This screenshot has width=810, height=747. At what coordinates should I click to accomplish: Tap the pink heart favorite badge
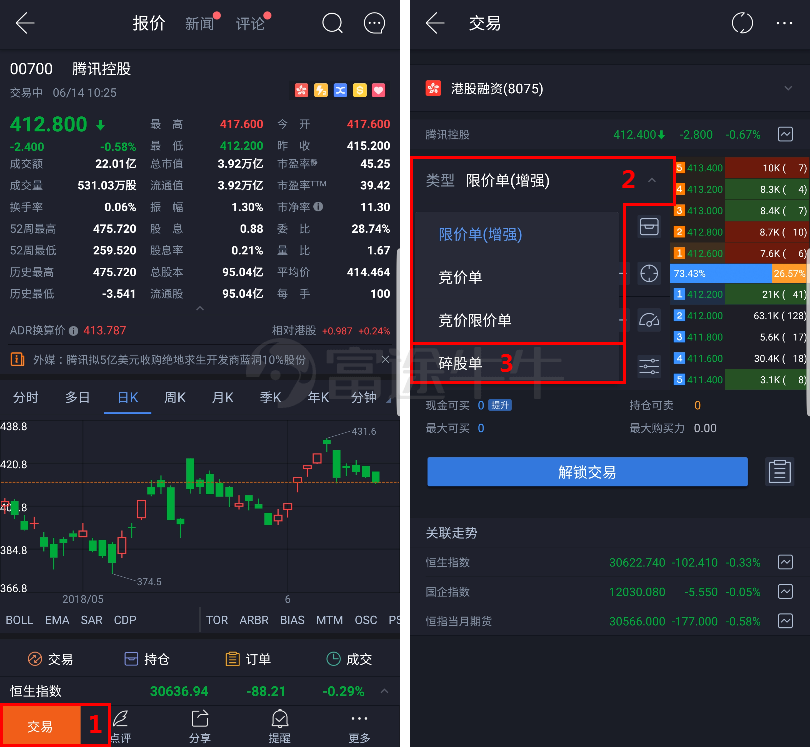[379, 90]
